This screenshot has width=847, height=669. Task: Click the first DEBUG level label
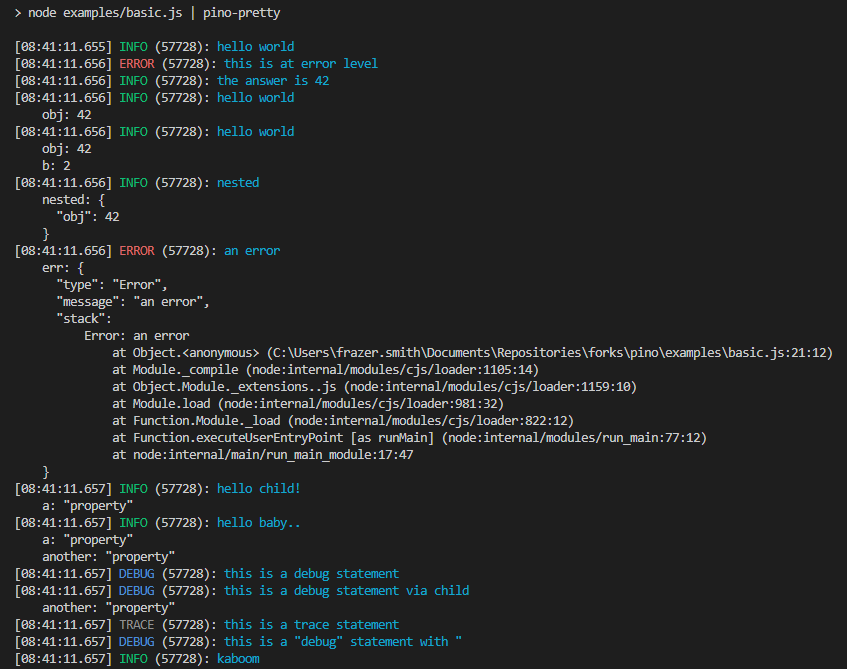[x=137, y=573]
